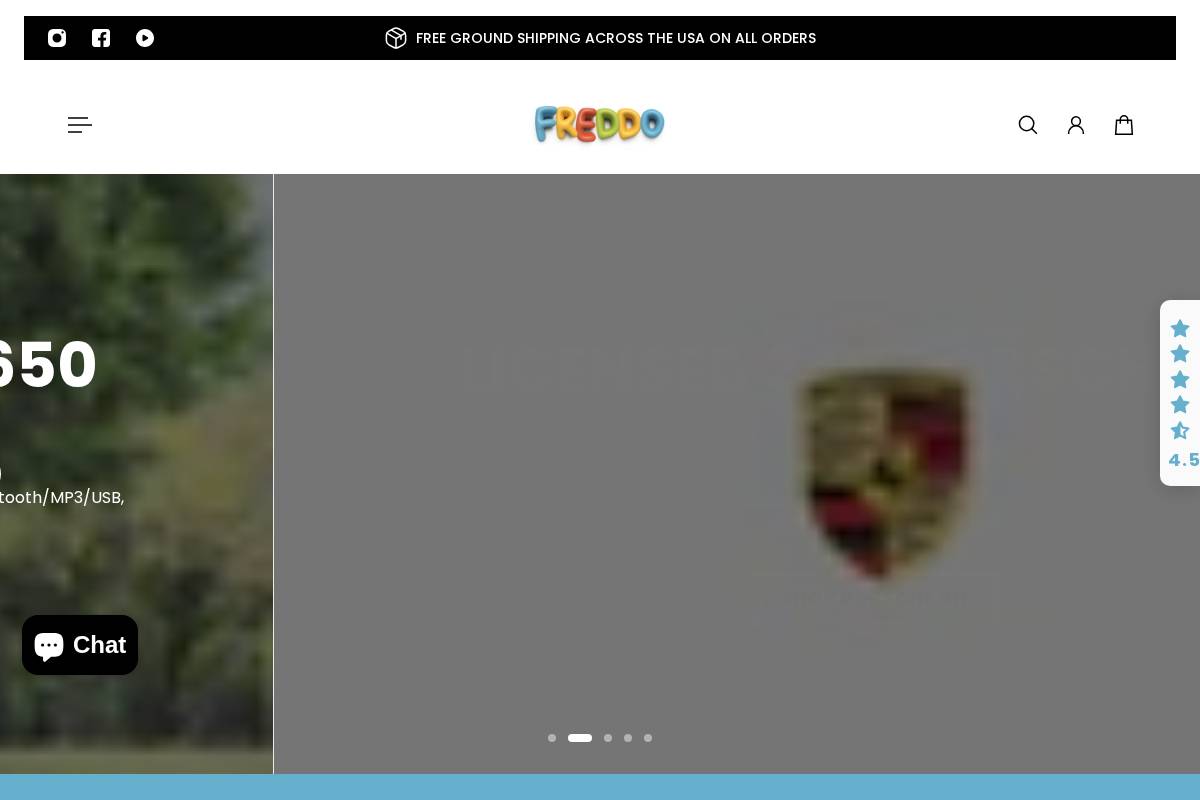1200x800 pixels.
Task: Click the active slide progress indicator
Action: pos(580,738)
